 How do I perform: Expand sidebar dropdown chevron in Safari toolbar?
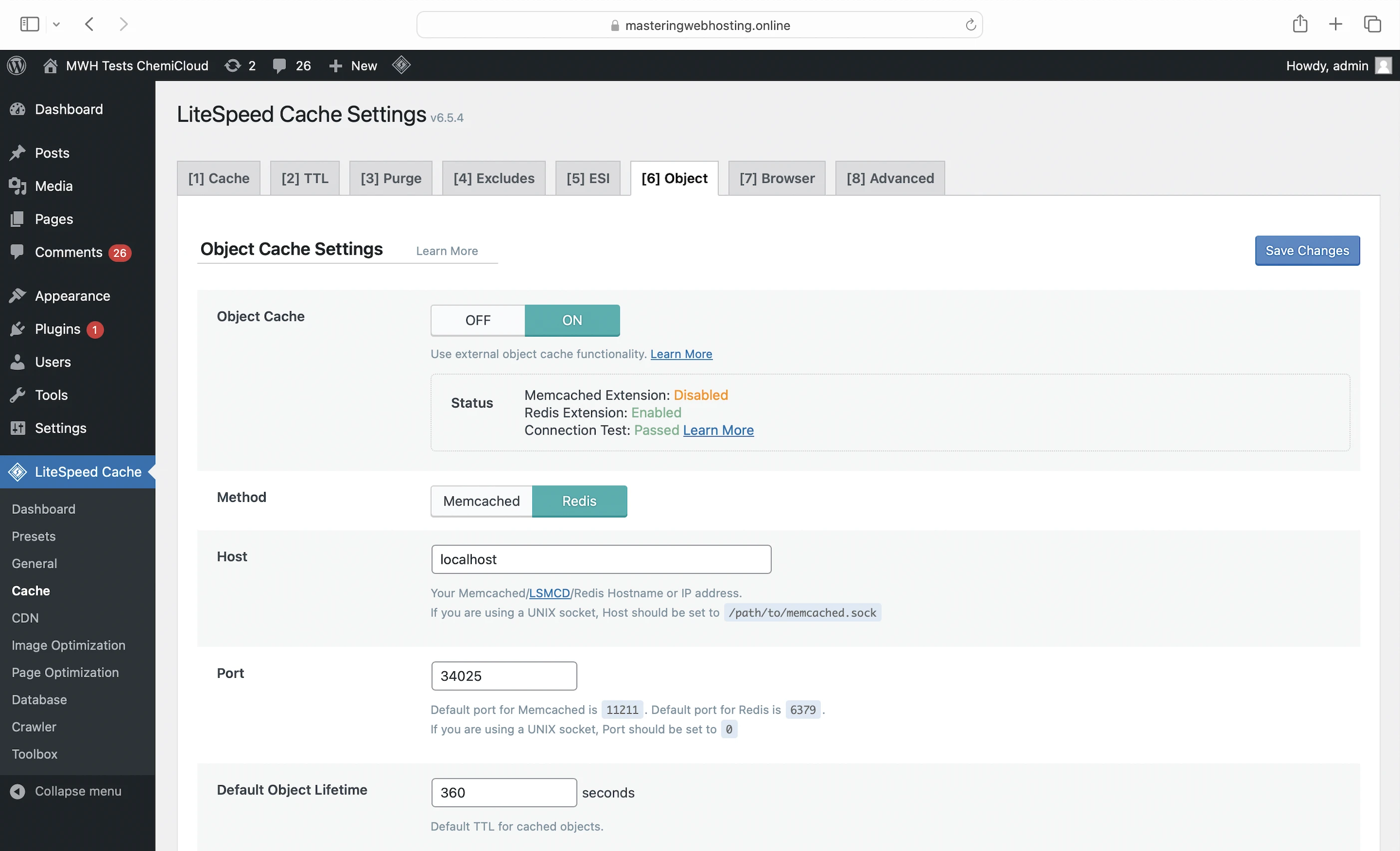pyautogui.click(x=56, y=24)
